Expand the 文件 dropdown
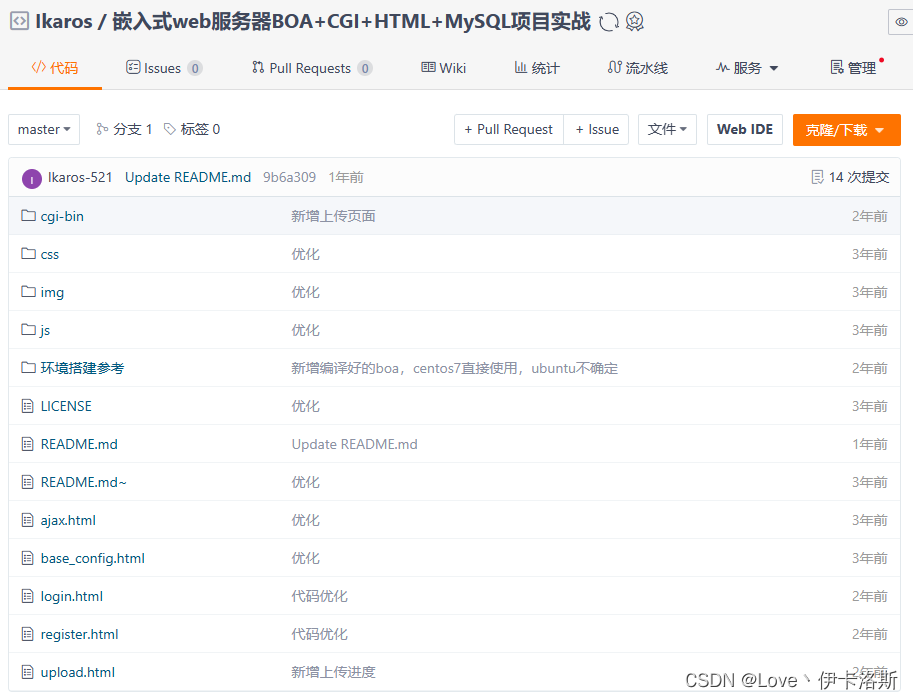Screen dimensions: 913x699 point(667,129)
